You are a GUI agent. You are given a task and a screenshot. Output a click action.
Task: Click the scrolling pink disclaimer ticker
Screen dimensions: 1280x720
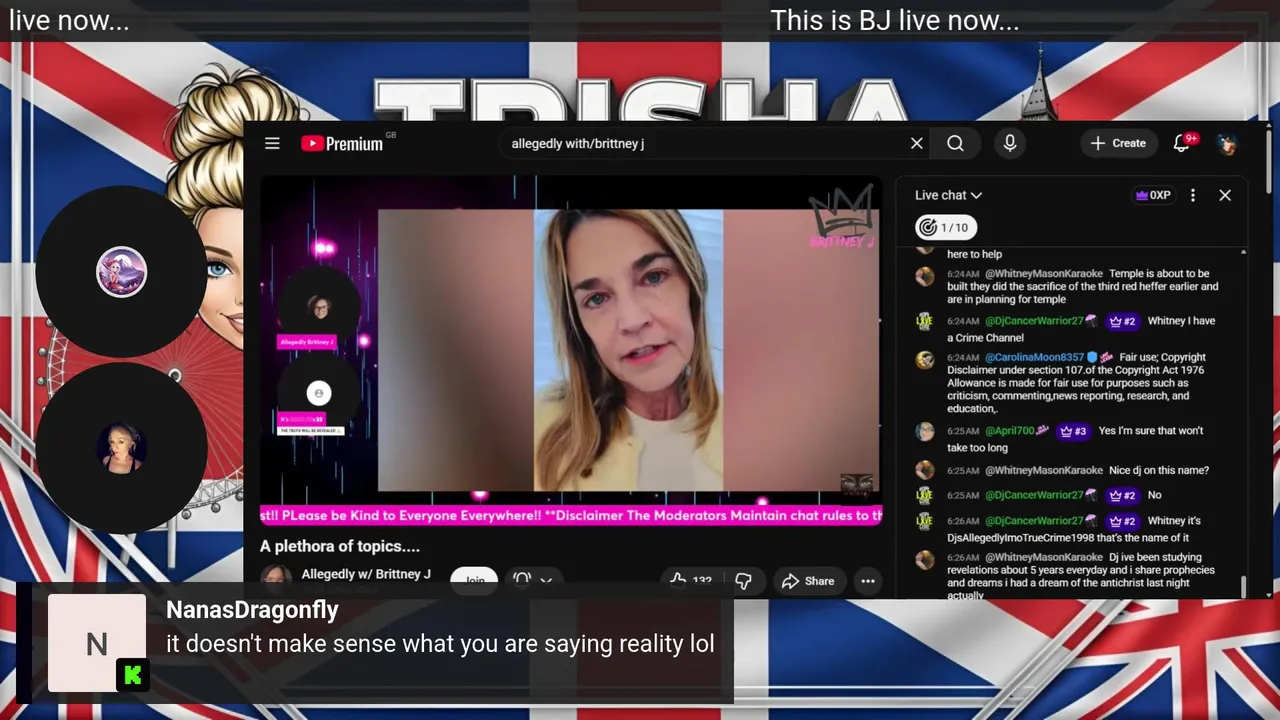pyautogui.click(x=571, y=516)
